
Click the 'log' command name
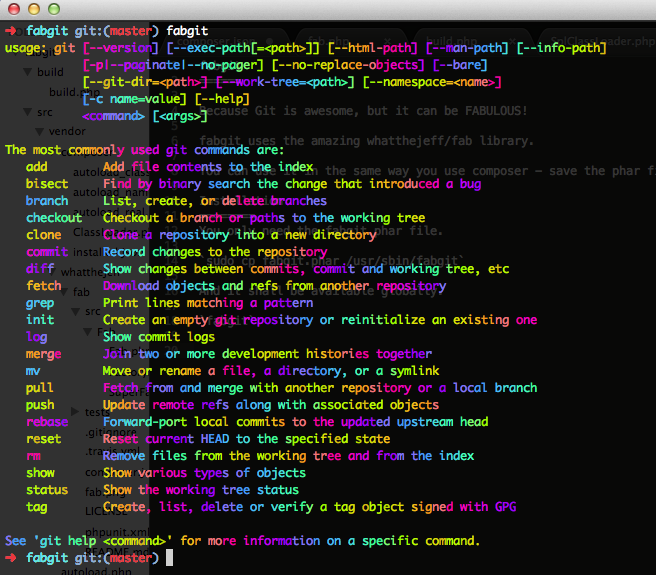click(x=36, y=337)
